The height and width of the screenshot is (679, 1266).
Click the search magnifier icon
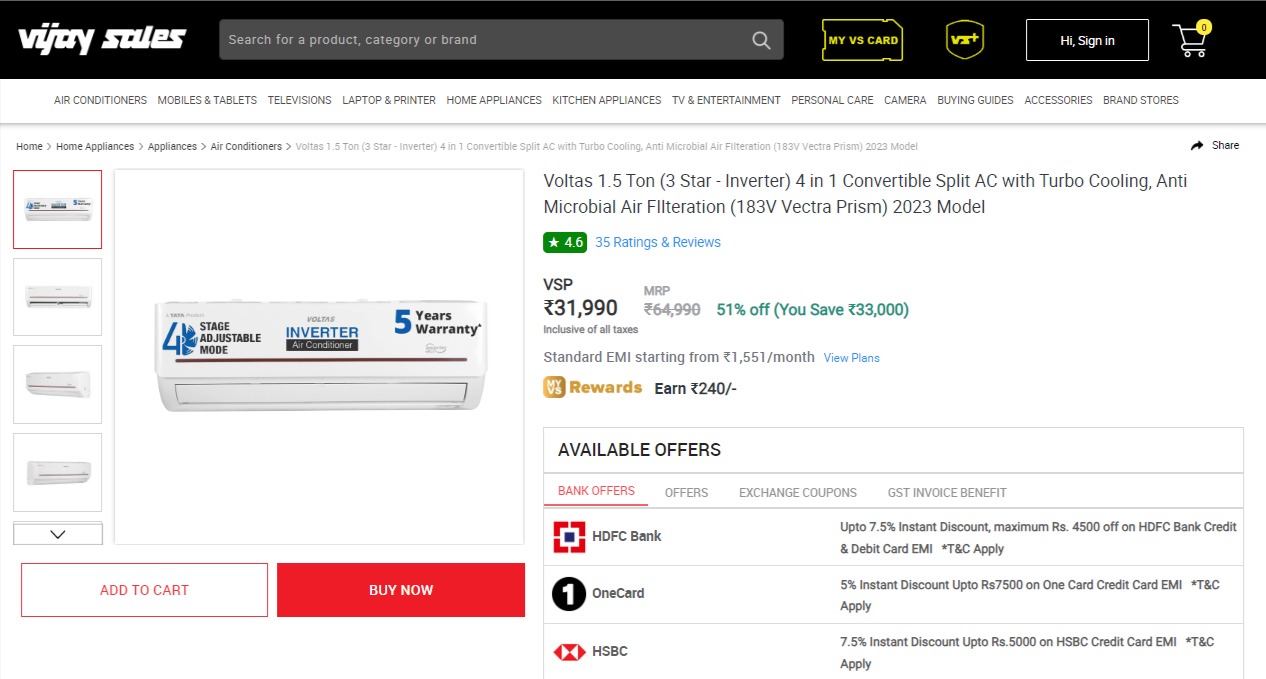761,40
